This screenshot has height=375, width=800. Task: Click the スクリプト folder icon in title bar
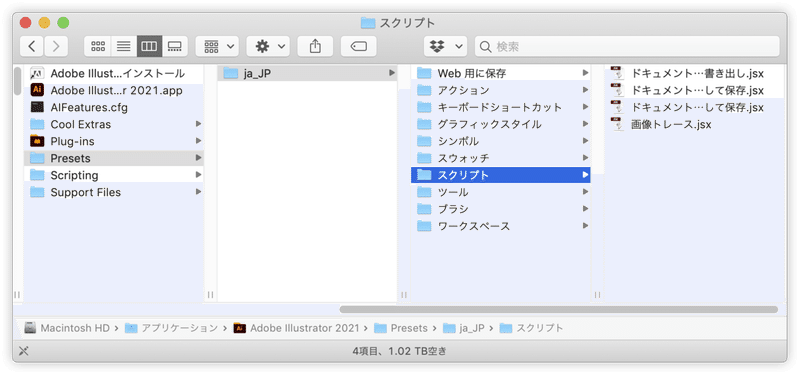(x=368, y=22)
